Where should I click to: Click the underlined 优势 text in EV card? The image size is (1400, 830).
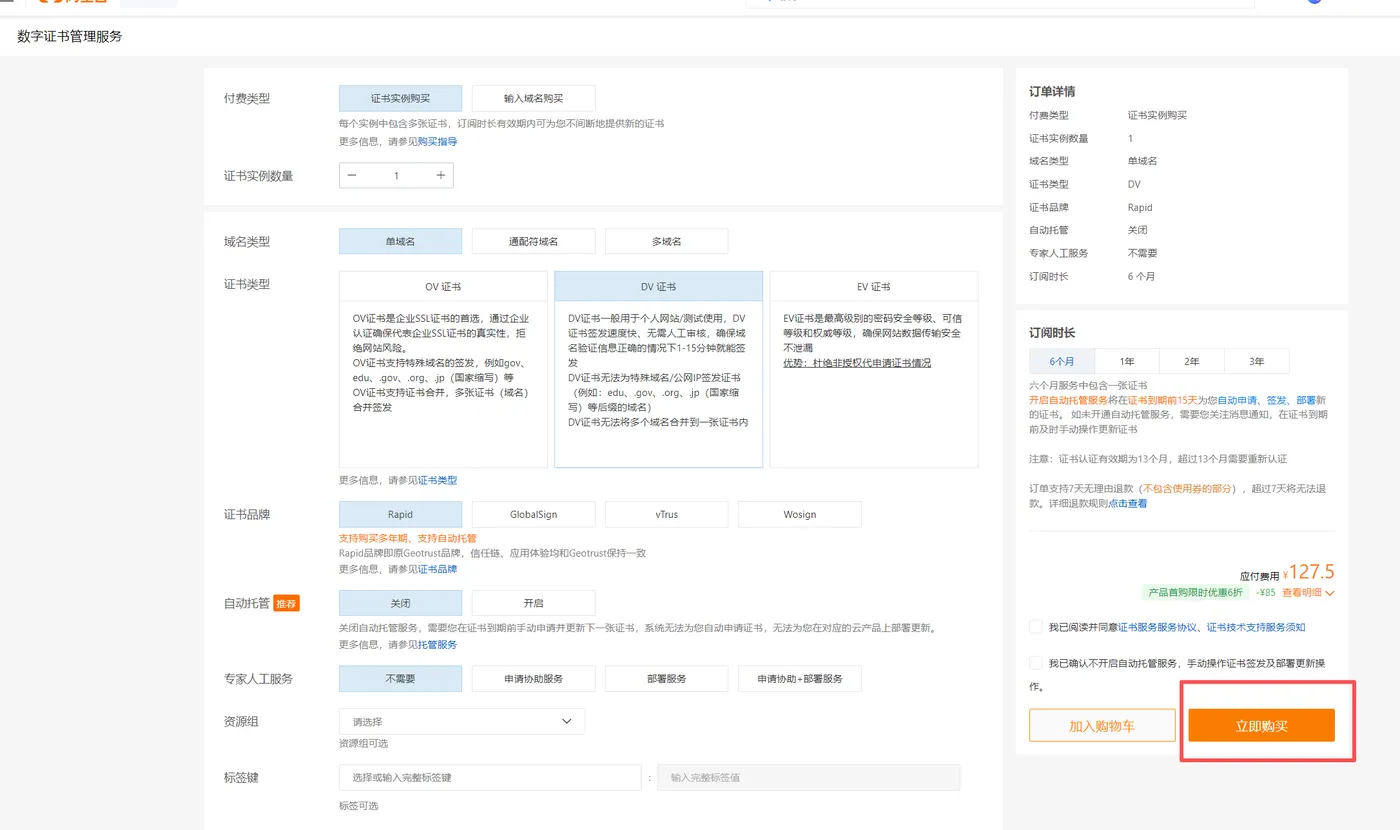tap(857, 363)
